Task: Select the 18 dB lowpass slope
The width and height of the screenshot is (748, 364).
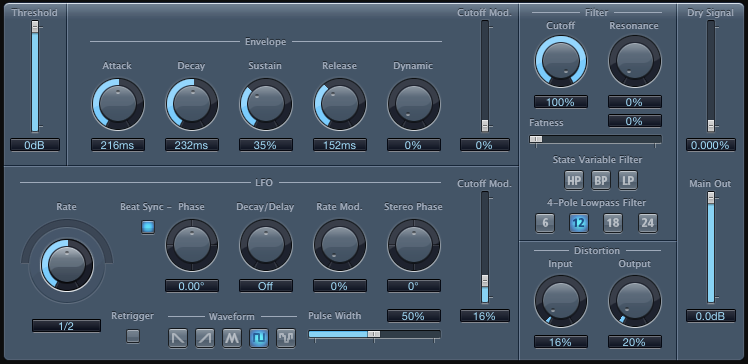Action: 613,223
